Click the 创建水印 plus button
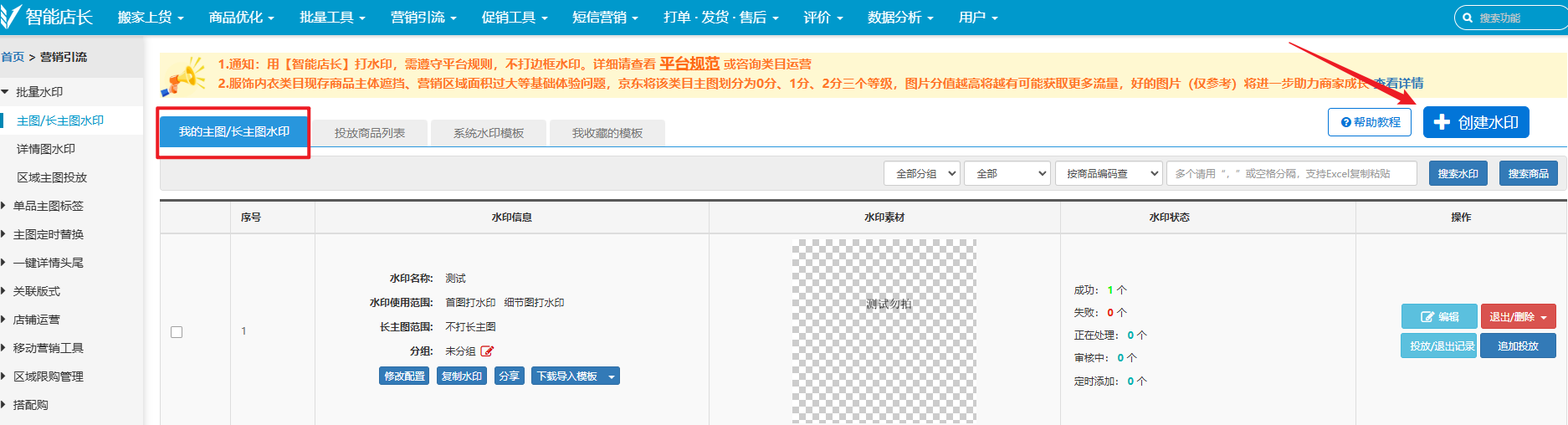Image resolution: width=1568 pixels, height=425 pixels. pyautogui.click(x=1476, y=122)
